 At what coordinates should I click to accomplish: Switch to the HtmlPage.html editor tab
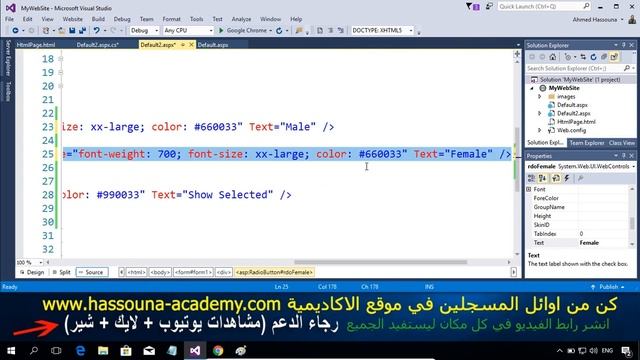pos(36,45)
